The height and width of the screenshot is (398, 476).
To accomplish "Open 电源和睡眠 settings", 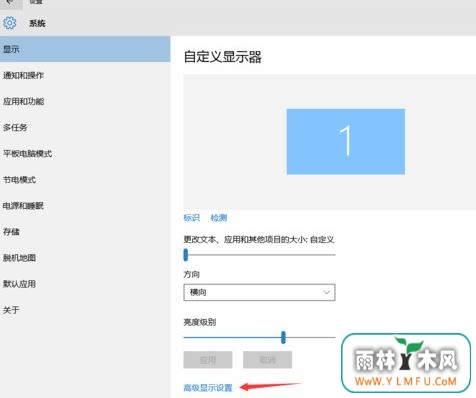I will coord(85,206).
